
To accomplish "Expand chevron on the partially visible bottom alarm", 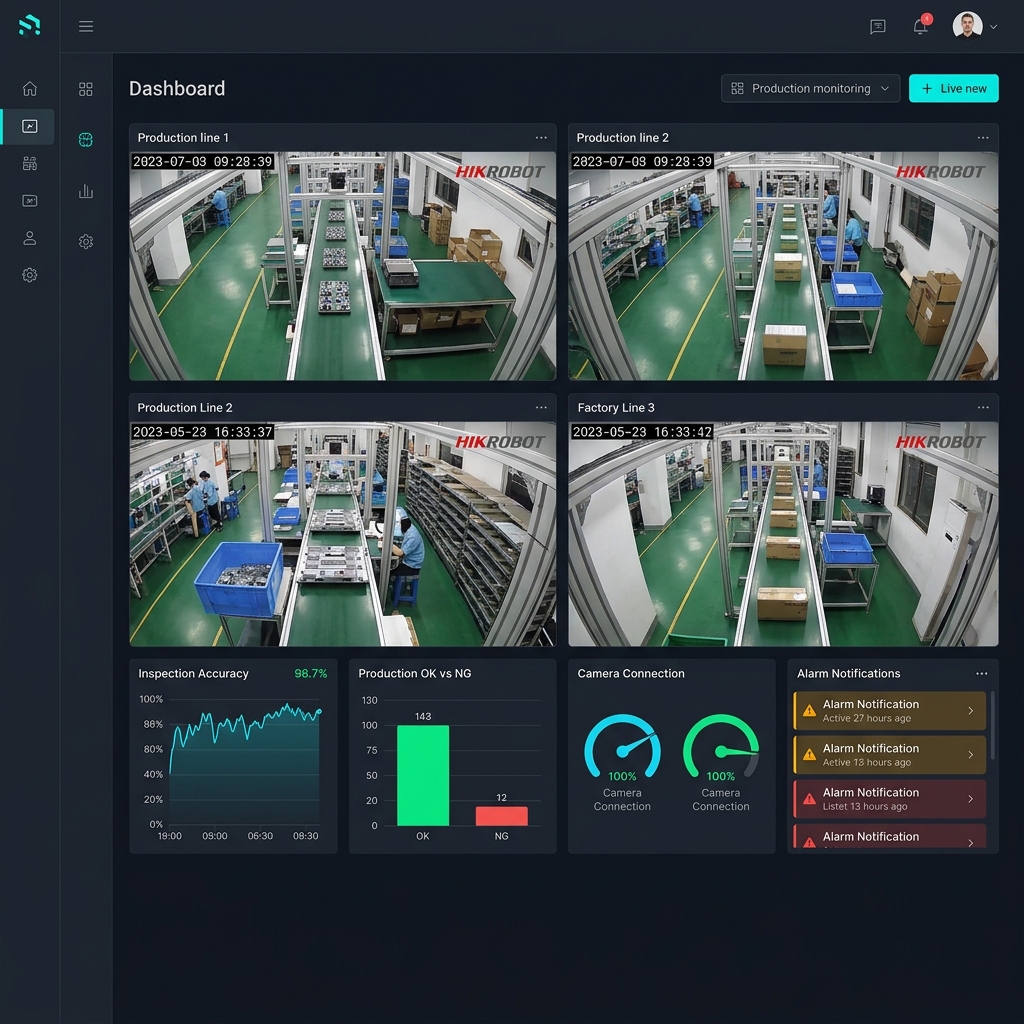I will click(x=970, y=842).
